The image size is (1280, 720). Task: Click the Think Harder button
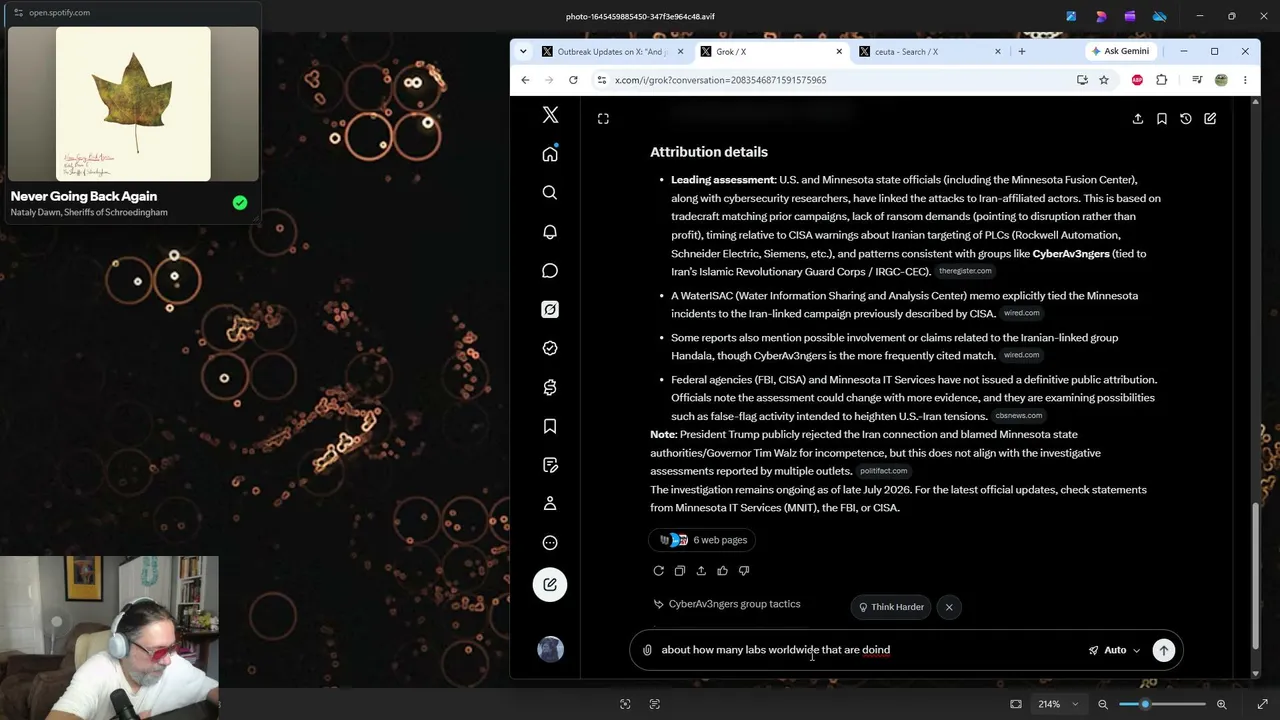pyautogui.click(x=891, y=607)
